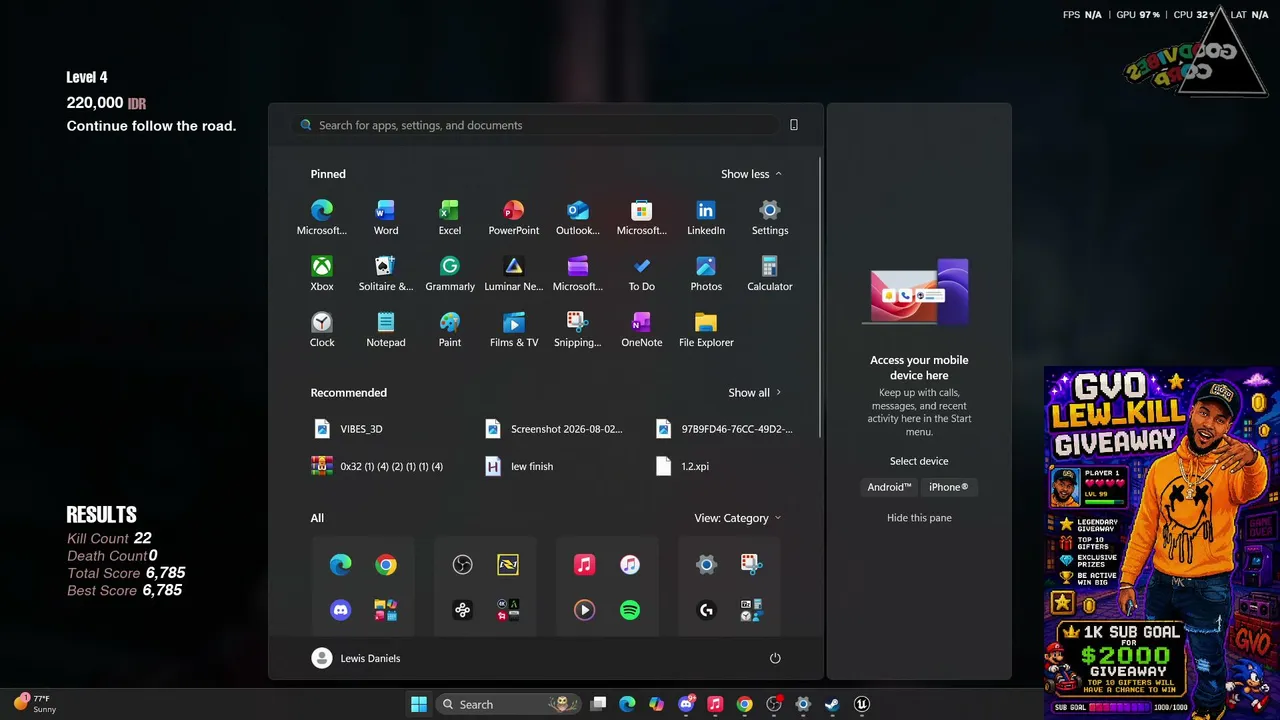Open Copilot from the taskbar

pos(656,704)
